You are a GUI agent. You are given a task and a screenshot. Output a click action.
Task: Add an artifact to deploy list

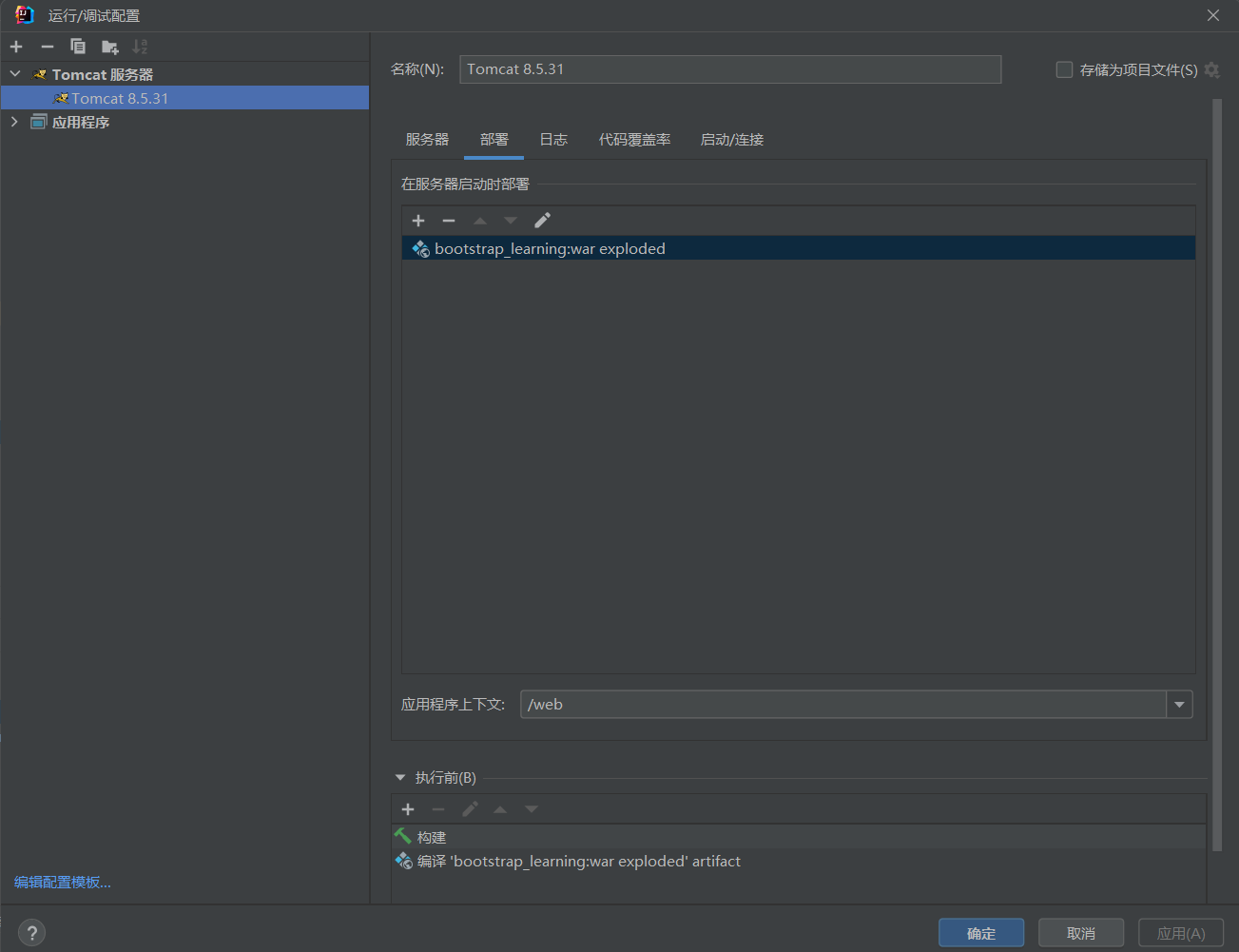click(x=418, y=221)
